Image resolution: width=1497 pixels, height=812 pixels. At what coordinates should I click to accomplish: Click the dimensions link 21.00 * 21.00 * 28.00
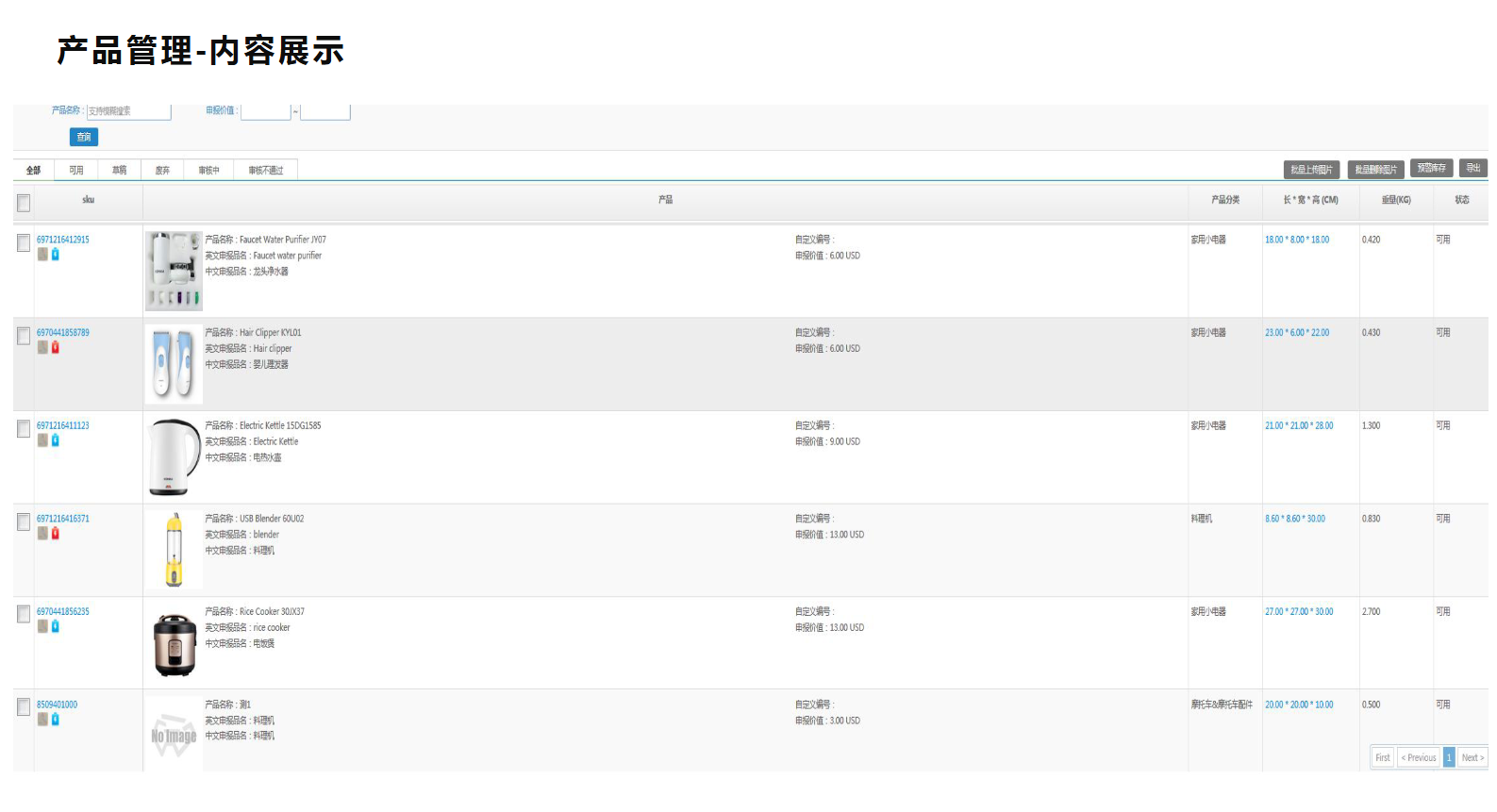(x=1299, y=425)
